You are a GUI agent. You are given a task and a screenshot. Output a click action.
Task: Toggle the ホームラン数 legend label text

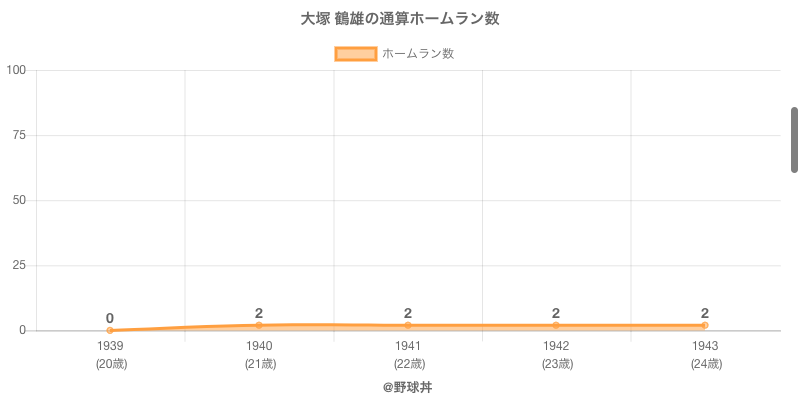[418, 54]
